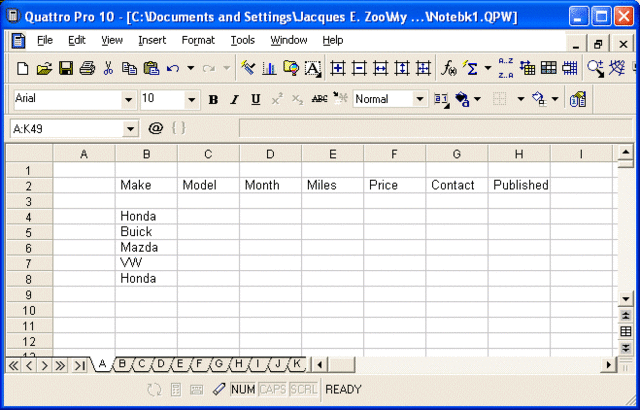
Task: Open the Help menu
Action: (x=333, y=40)
